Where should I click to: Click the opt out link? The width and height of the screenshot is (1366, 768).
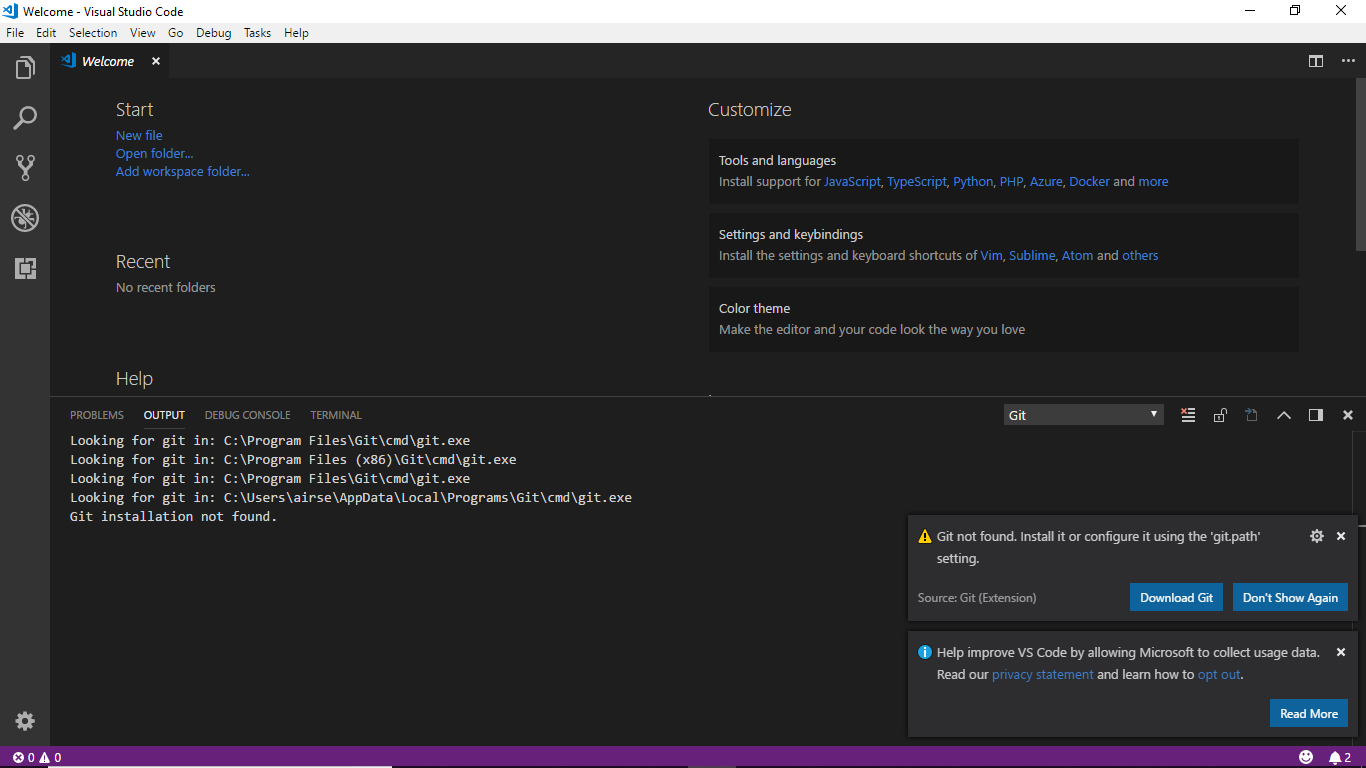[x=1219, y=675]
